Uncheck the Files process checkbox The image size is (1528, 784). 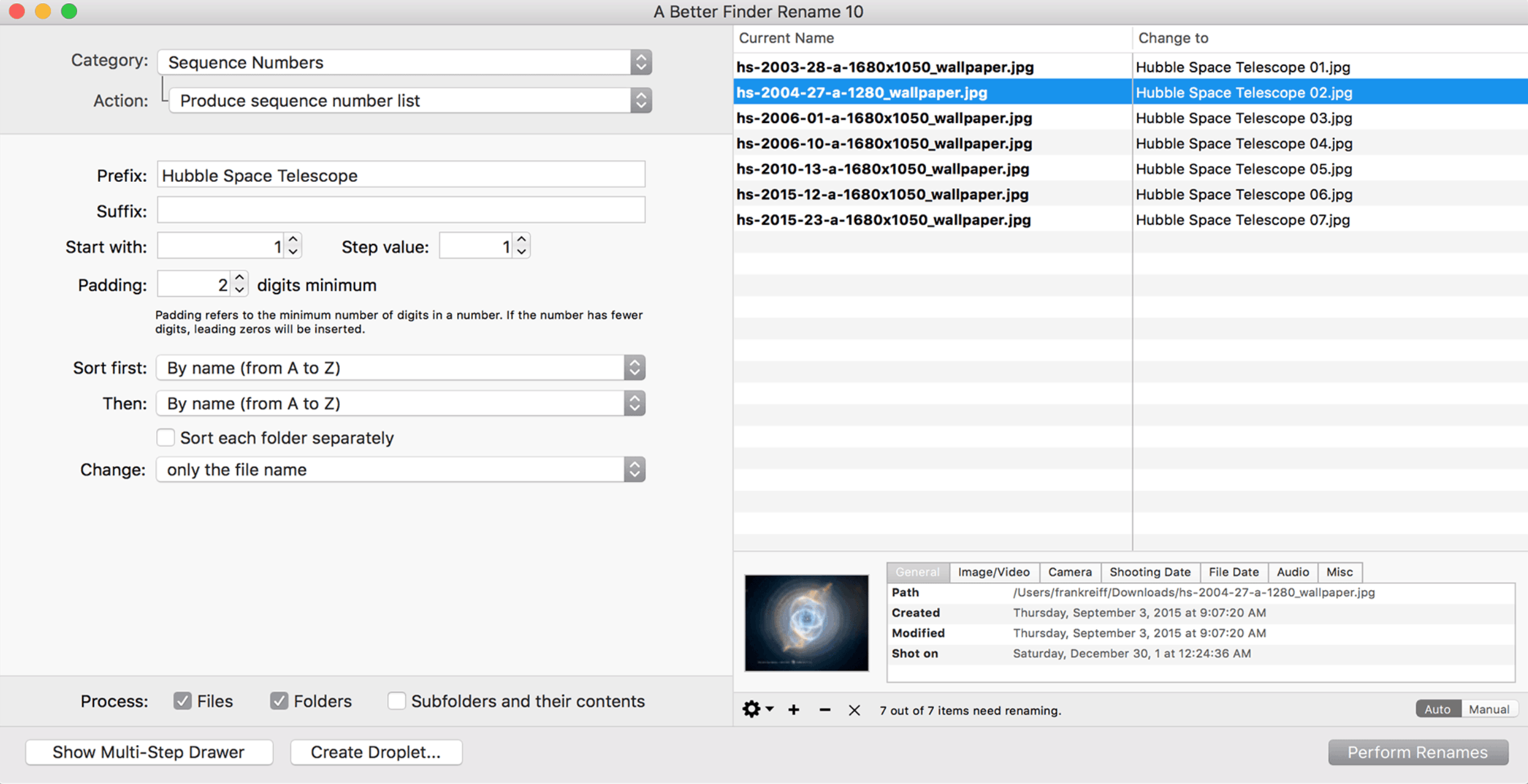(183, 701)
